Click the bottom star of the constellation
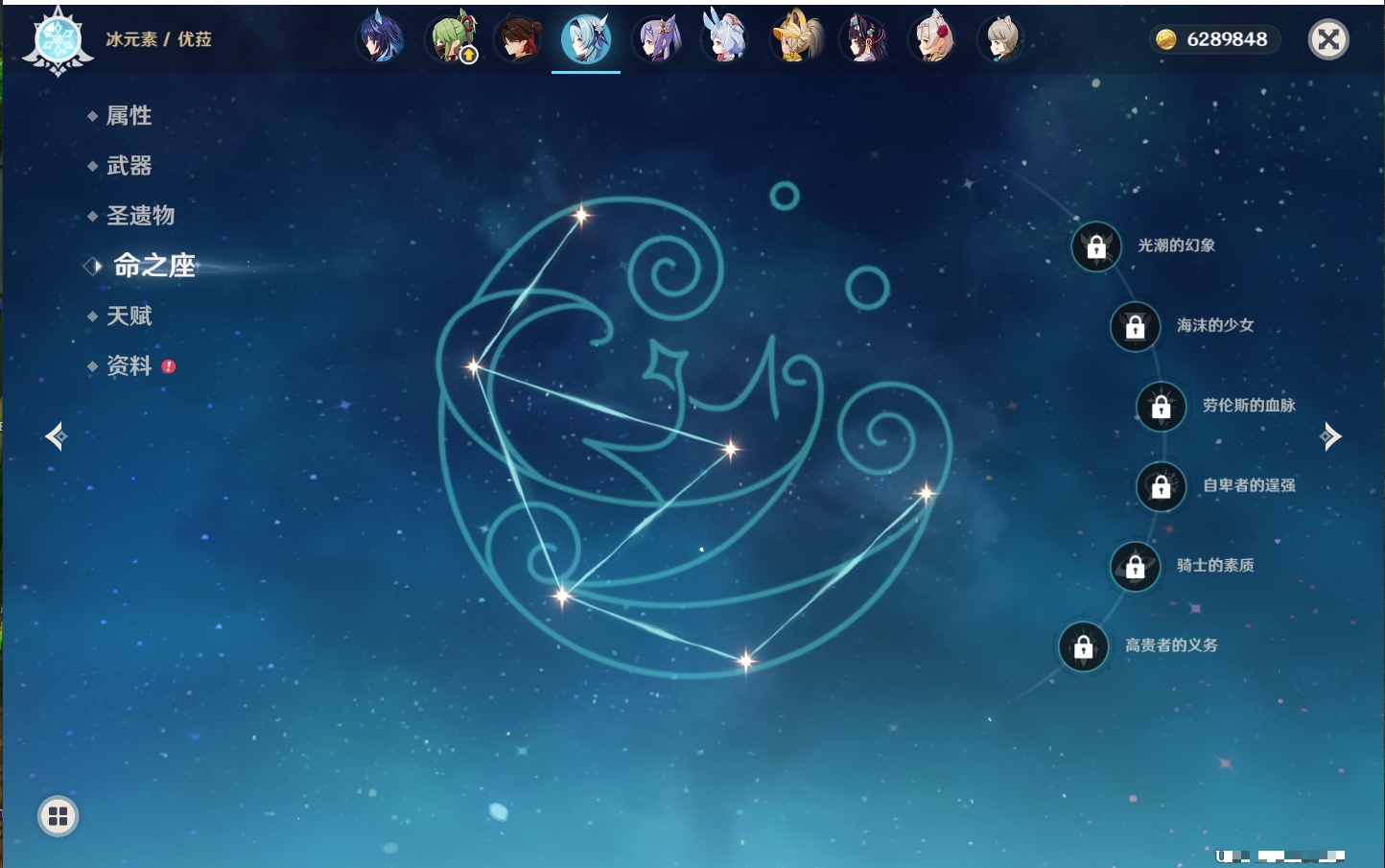The height and width of the screenshot is (868, 1385). click(745, 660)
